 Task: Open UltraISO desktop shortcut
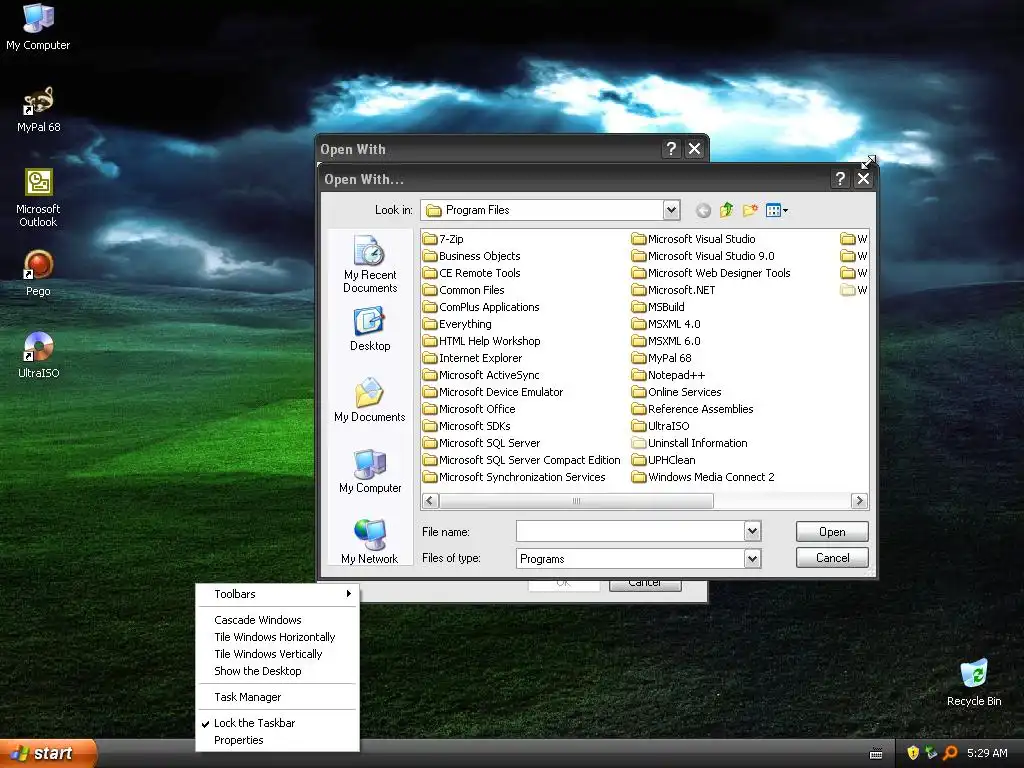click(38, 355)
